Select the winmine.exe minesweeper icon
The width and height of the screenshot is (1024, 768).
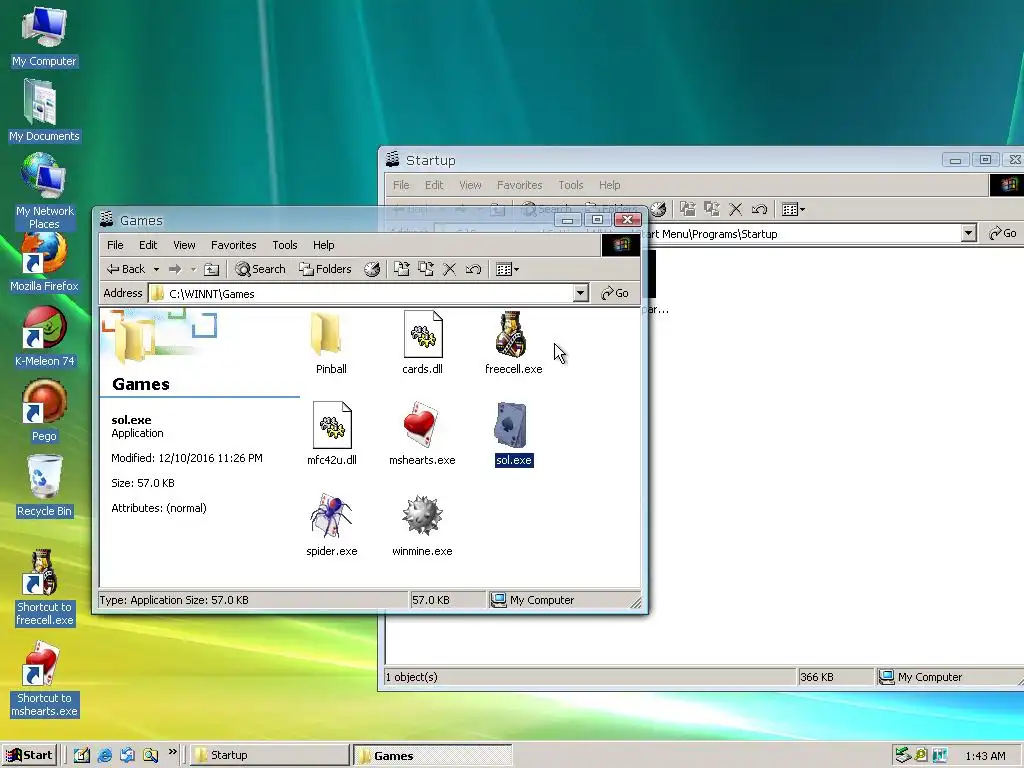coord(422,524)
